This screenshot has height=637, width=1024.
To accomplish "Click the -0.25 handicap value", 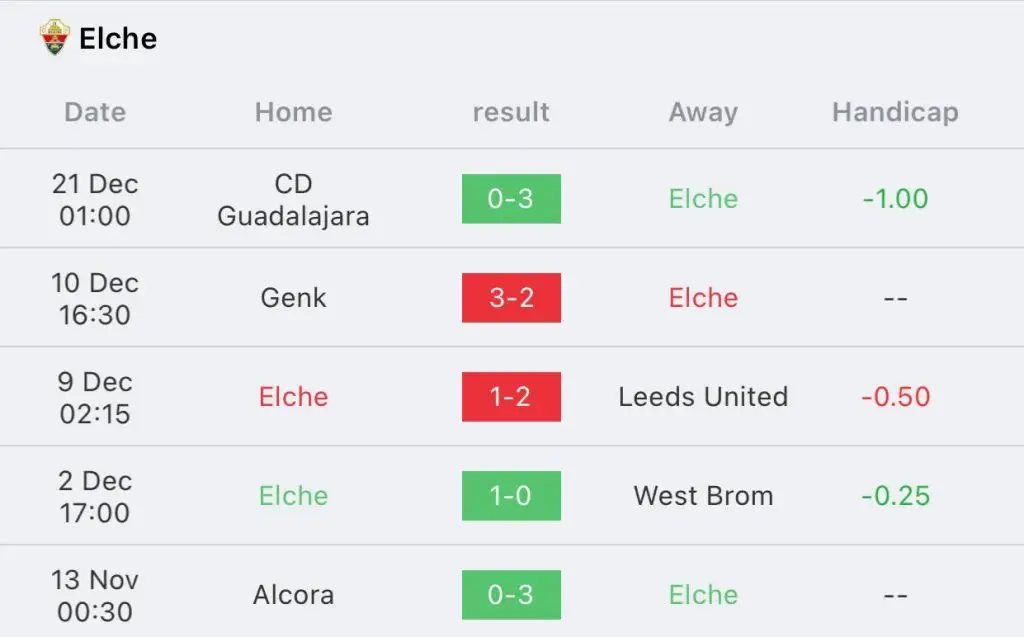I will pos(895,496).
